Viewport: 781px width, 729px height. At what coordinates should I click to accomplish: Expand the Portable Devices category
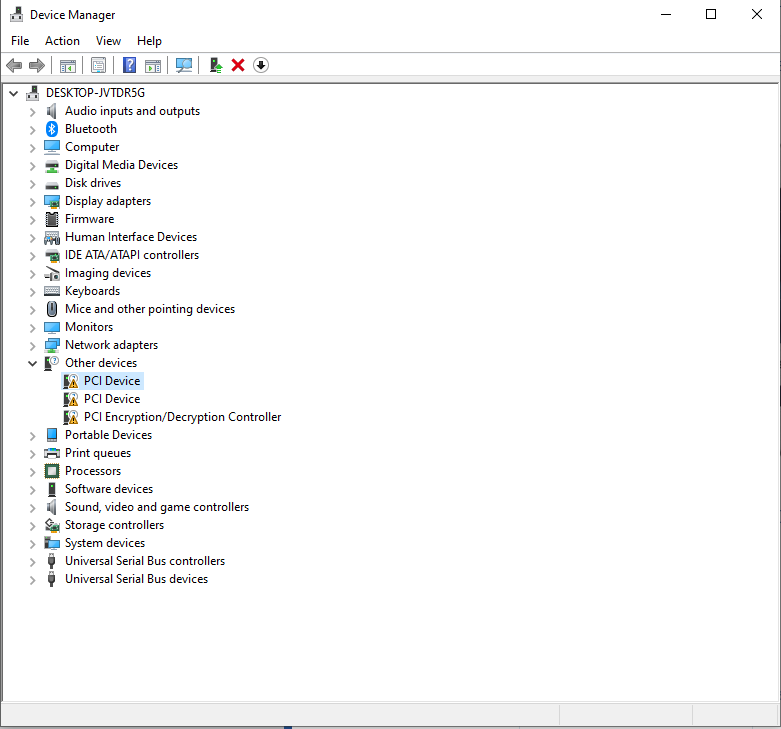point(33,436)
